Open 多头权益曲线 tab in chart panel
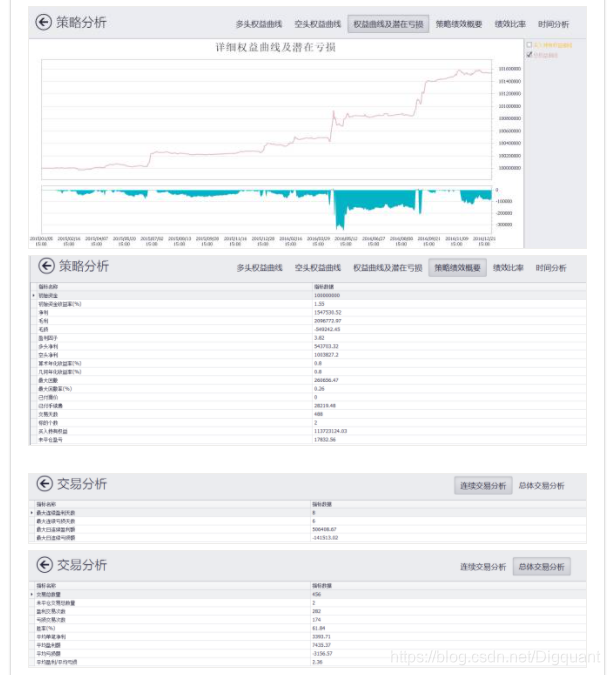The image size is (610, 675). (x=259, y=24)
